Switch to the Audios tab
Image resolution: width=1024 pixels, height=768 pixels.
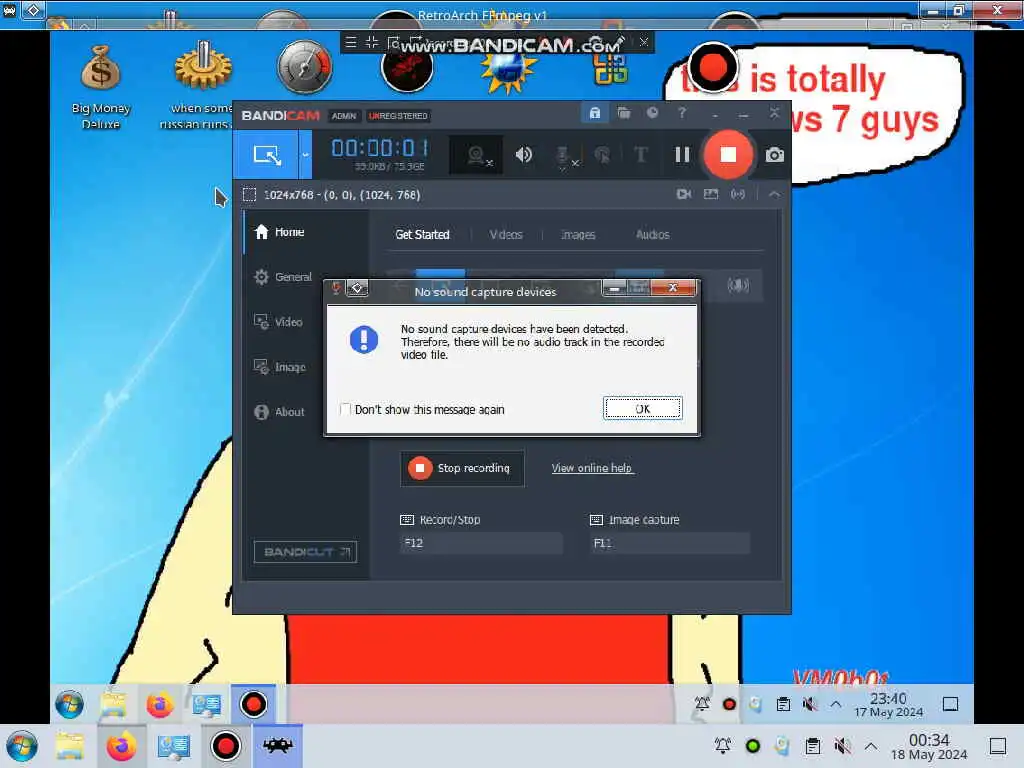[652, 234]
